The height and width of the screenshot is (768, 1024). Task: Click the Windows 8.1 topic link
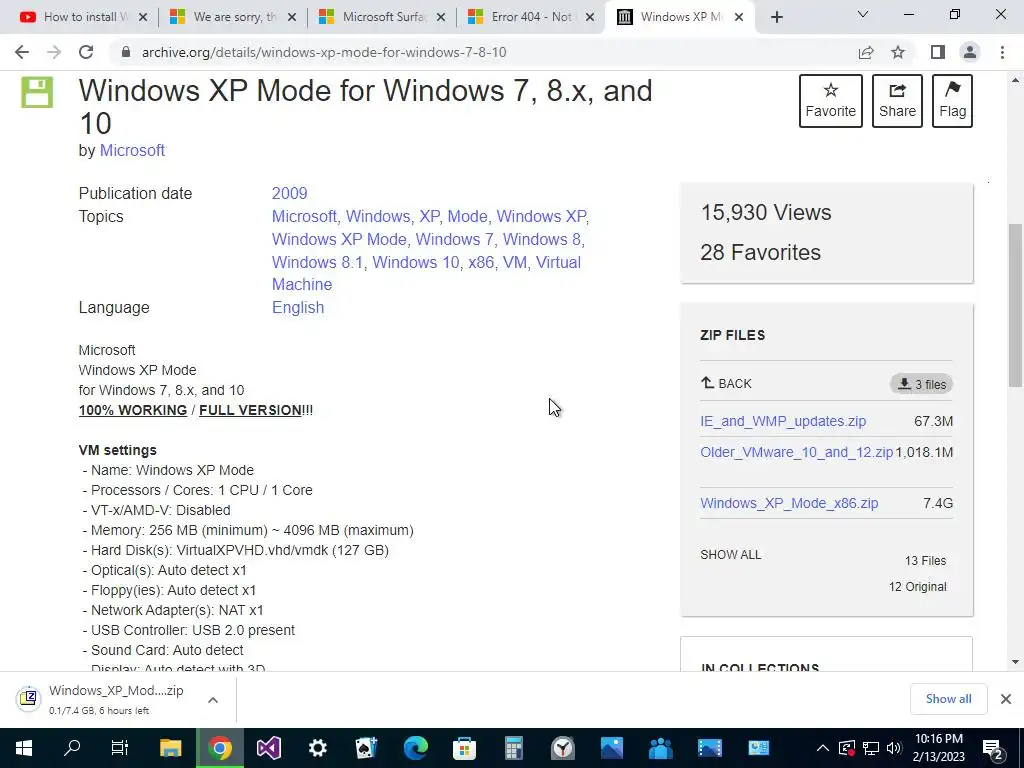pyautogui.click(x=317, y=262)
